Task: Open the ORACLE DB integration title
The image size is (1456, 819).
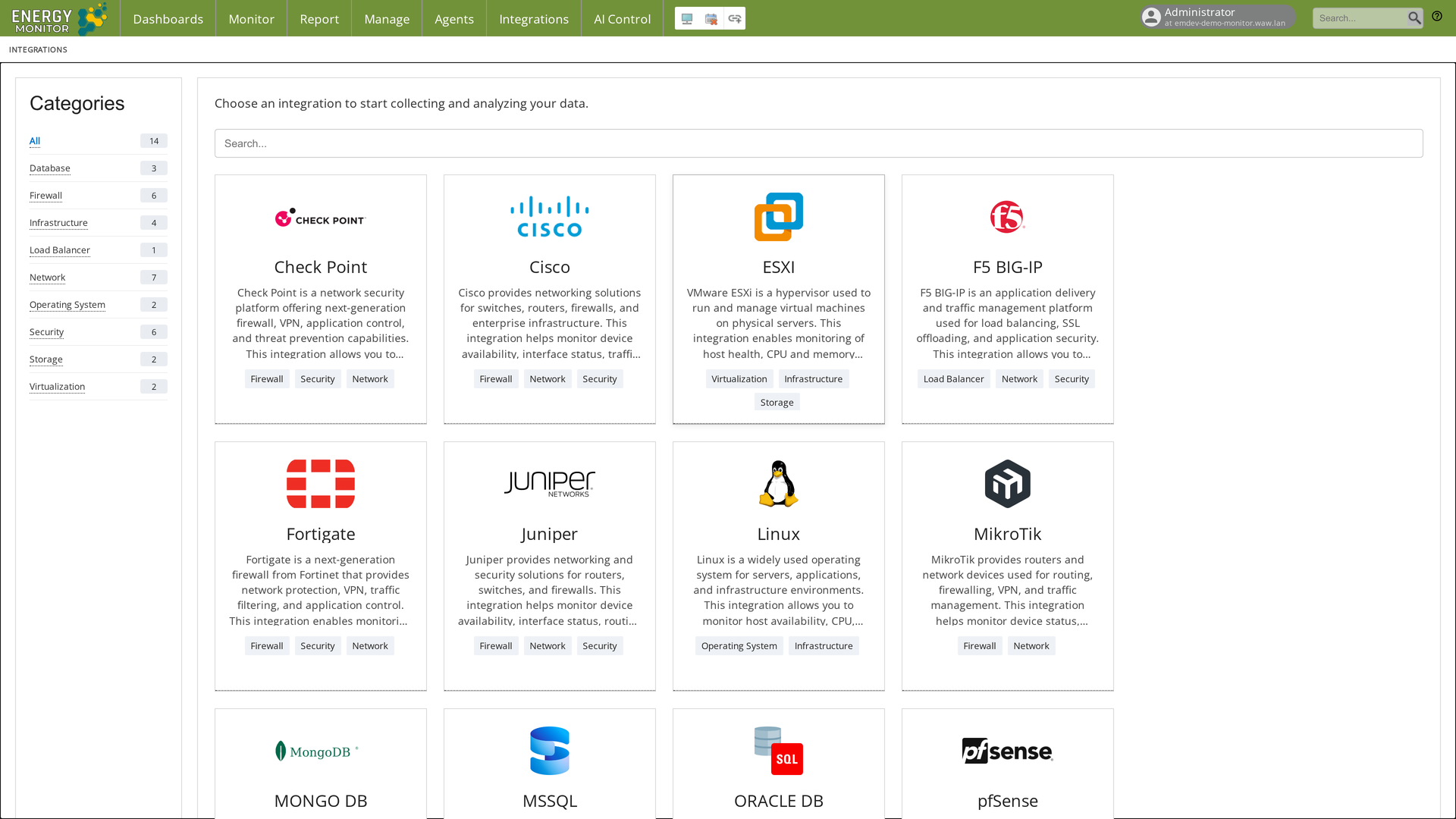Action: click(779, 801)
